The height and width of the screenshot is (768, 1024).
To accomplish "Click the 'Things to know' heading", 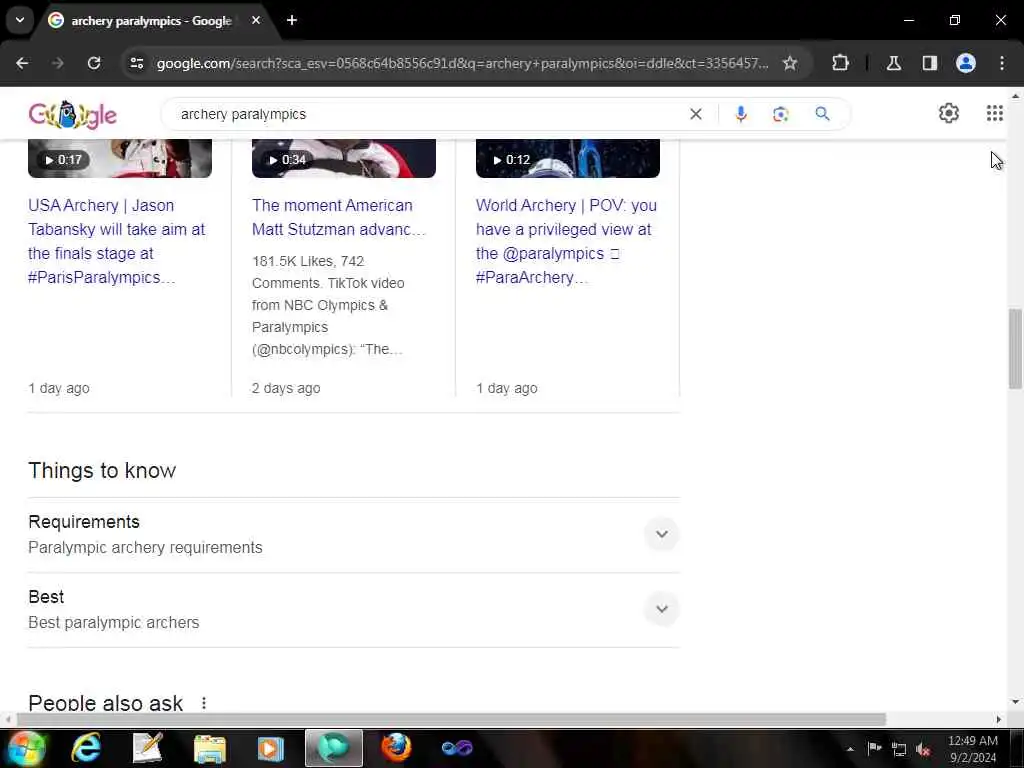I will pos(102,471).
